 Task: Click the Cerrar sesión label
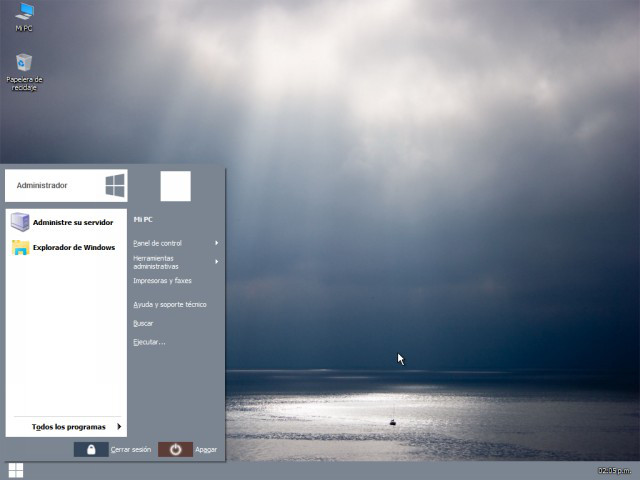131,449
